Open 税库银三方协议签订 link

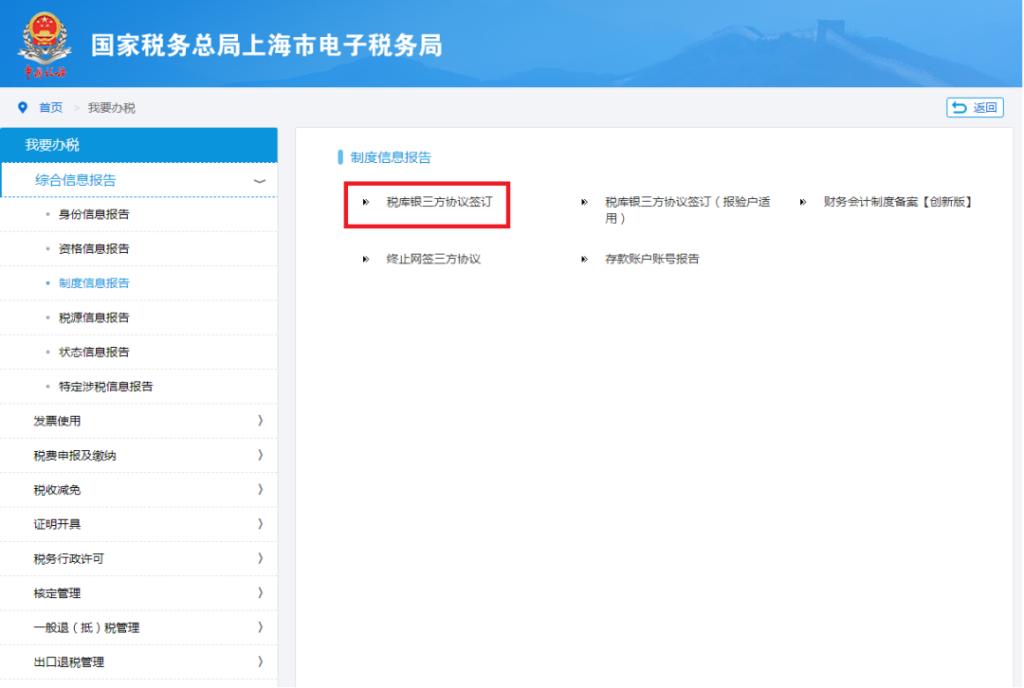439,202
